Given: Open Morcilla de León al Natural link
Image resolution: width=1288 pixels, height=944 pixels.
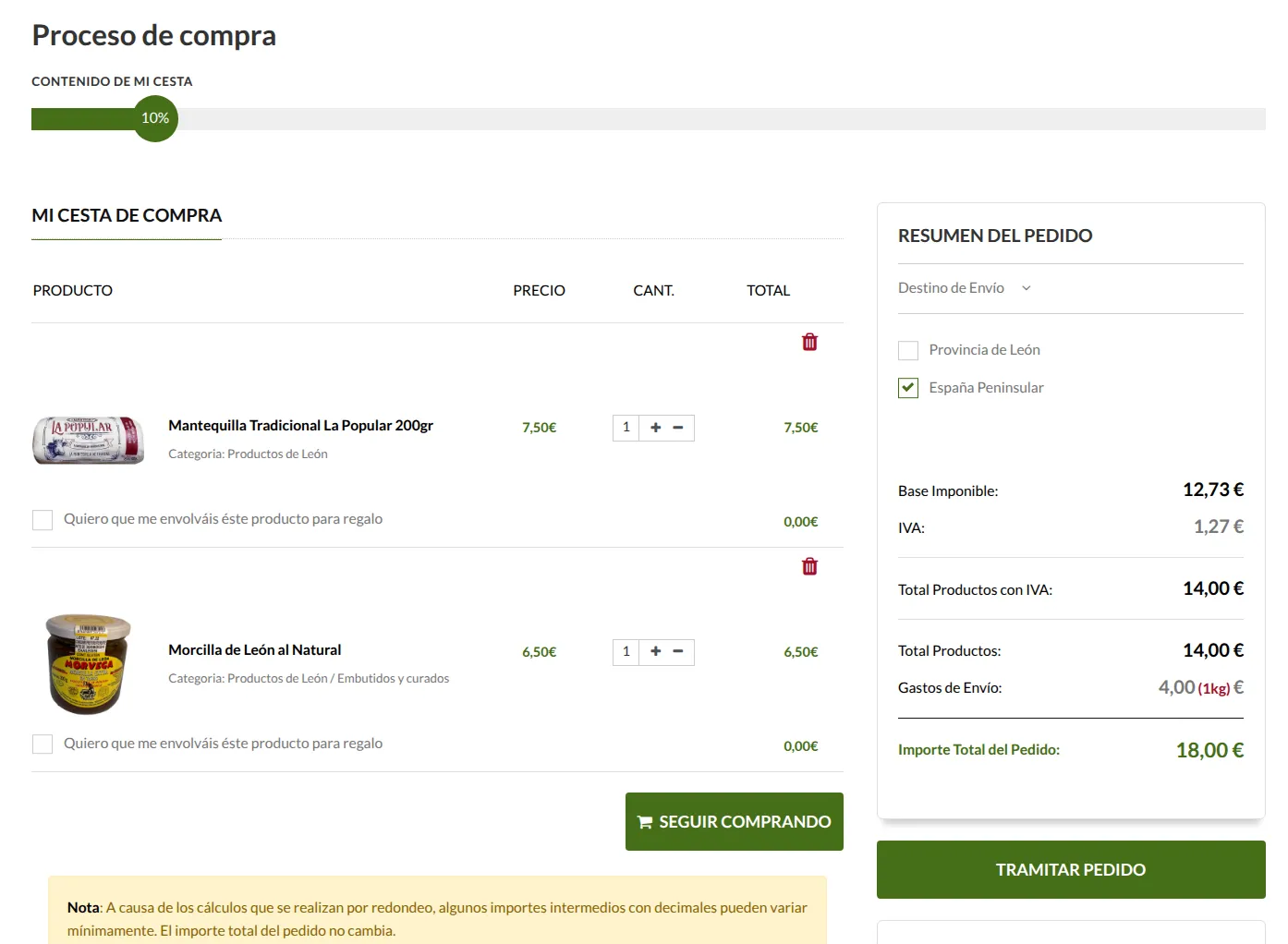Looking at the screenshot, I should click(255, 650).
